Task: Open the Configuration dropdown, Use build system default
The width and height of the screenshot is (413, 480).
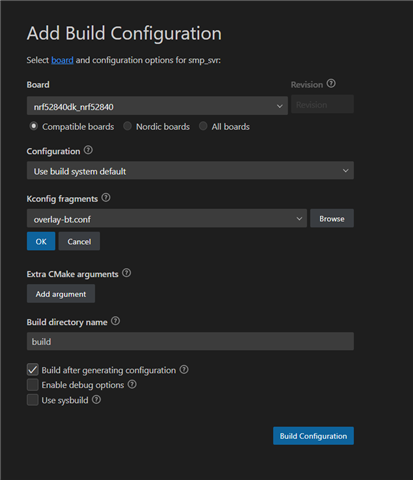Action: point(190,171)
